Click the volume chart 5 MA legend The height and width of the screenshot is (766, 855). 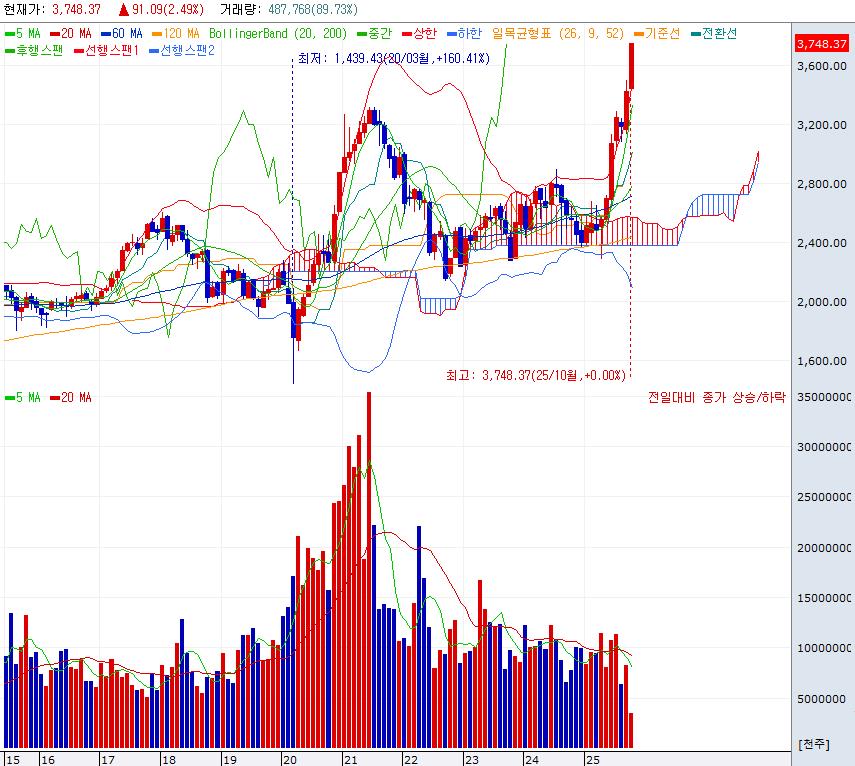click(x=22, y=397)
